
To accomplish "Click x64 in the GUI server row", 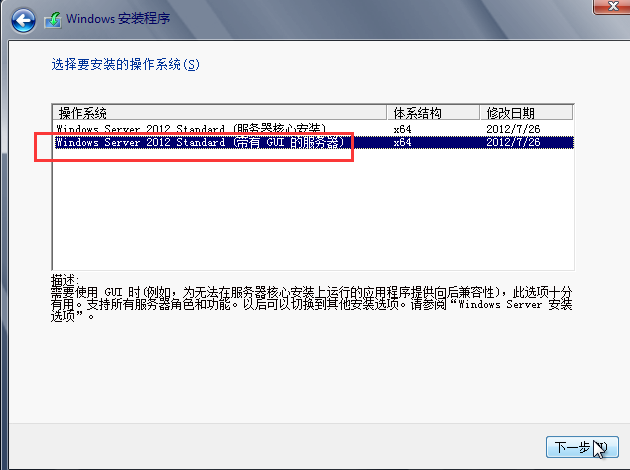I will click(x=402, y=142).
